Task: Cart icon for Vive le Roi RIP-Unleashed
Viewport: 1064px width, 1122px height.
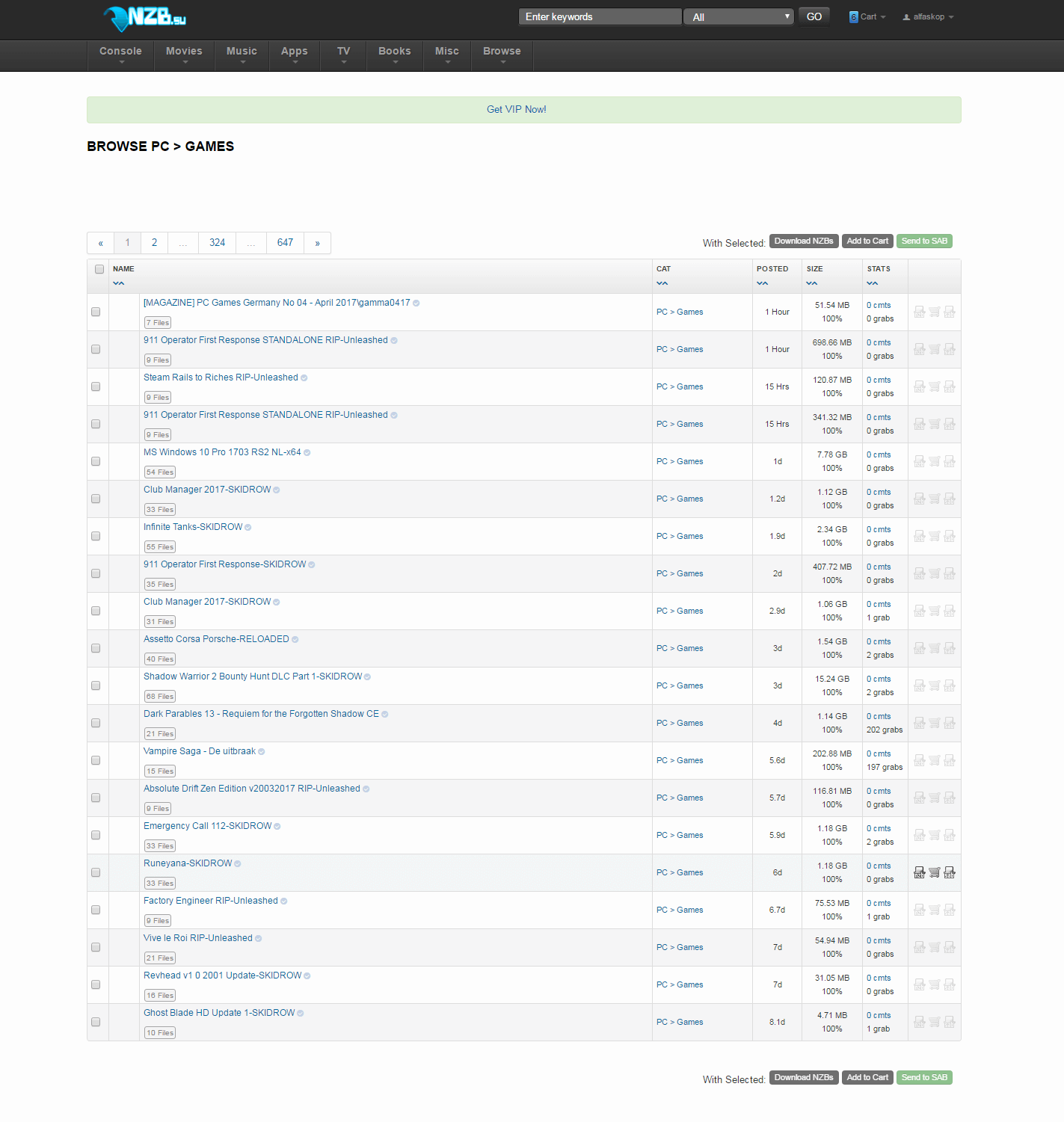Action: 935,947
